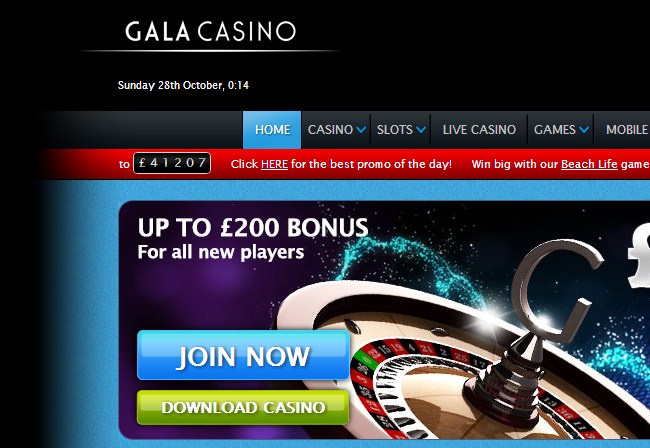Open the MOBILE menu item
Screen dimensions: 650x448
(626, 130)
